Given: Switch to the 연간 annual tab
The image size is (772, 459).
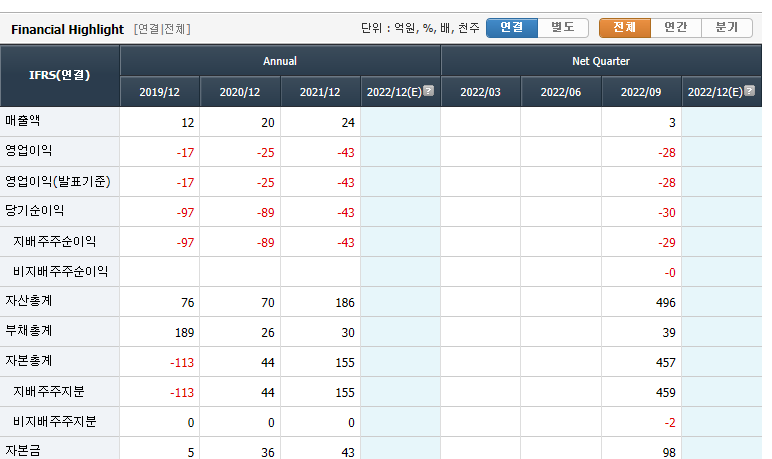Looking at the screenshot, I should [x=676, y=28].
